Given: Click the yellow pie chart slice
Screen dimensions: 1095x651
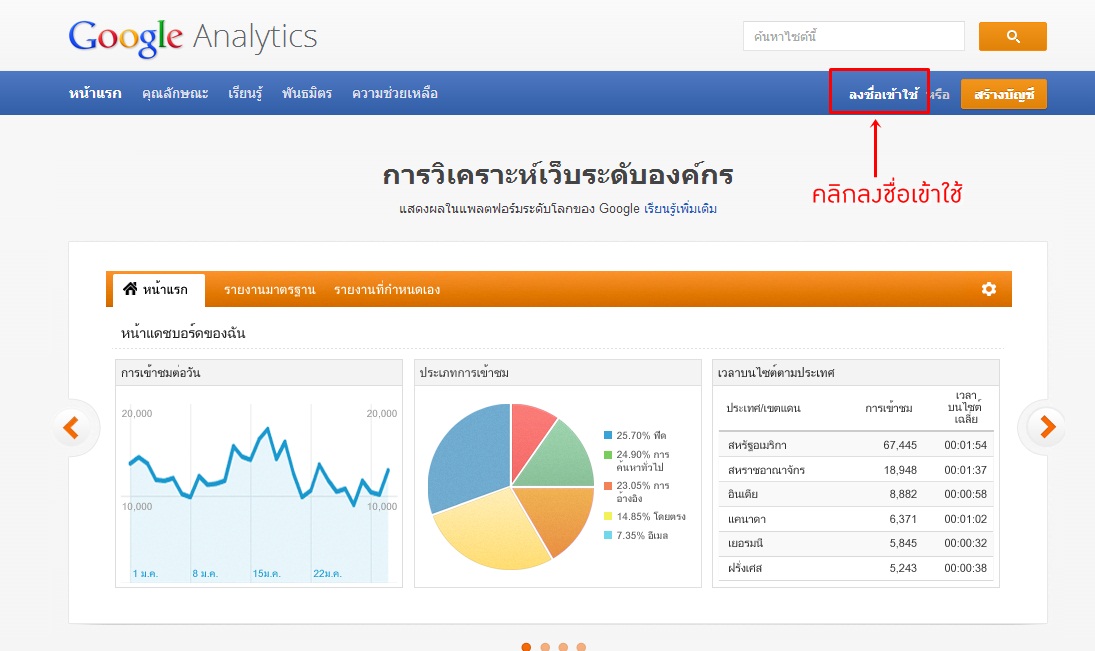Looking at the screenshot, I should click(492, 525).
